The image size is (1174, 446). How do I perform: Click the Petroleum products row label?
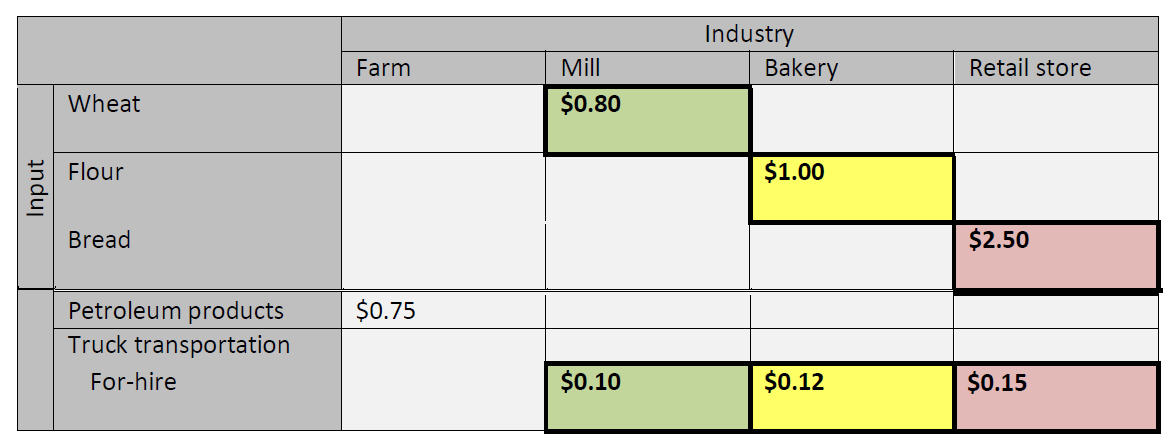tap(176, 311)
